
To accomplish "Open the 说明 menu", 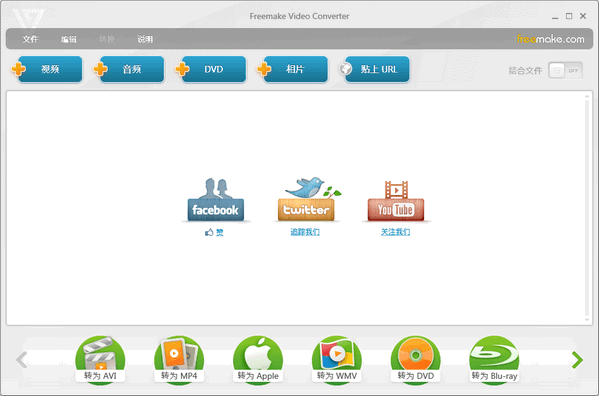I will pos(145,39).
